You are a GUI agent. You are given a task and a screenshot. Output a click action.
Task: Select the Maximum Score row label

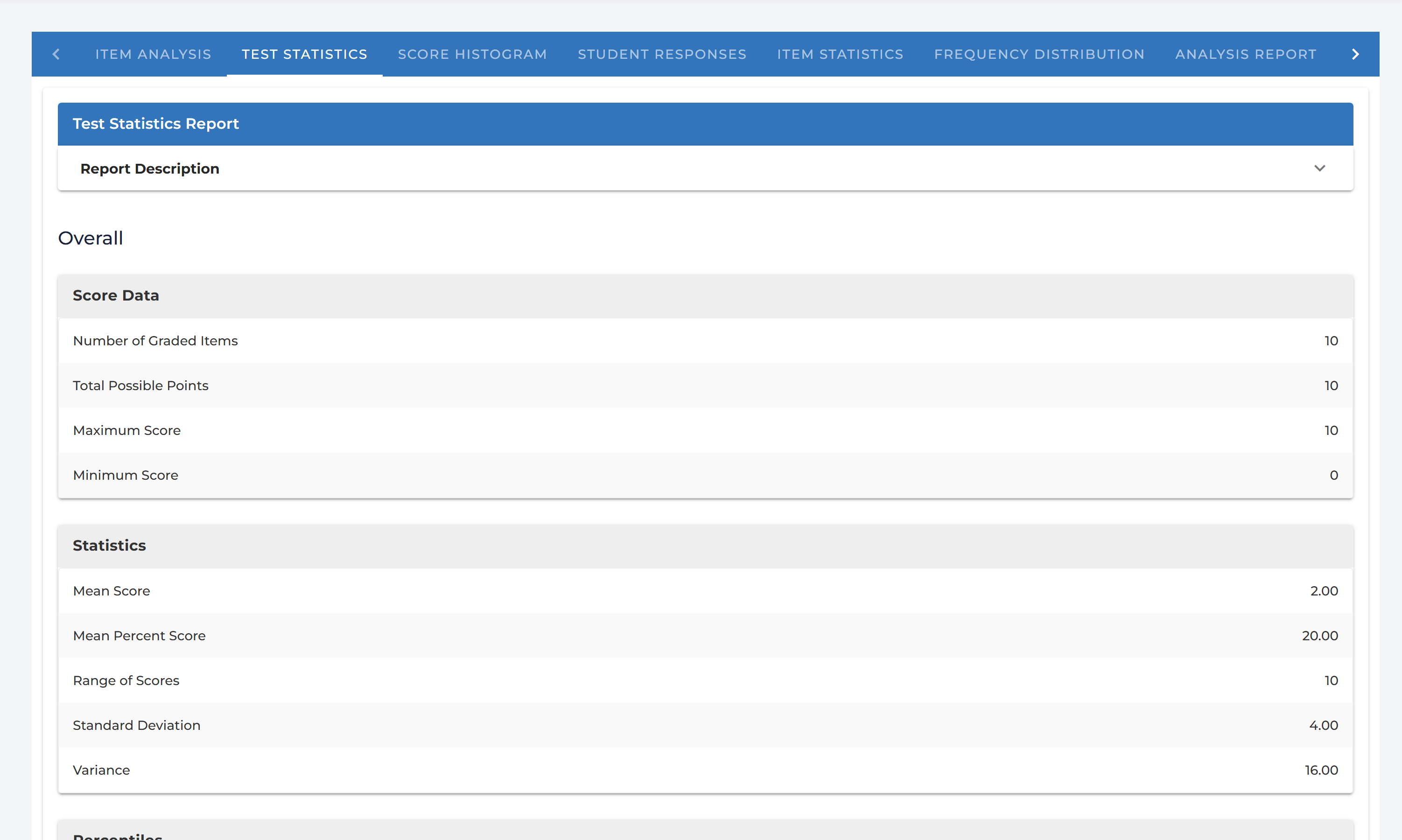point(127,430)
